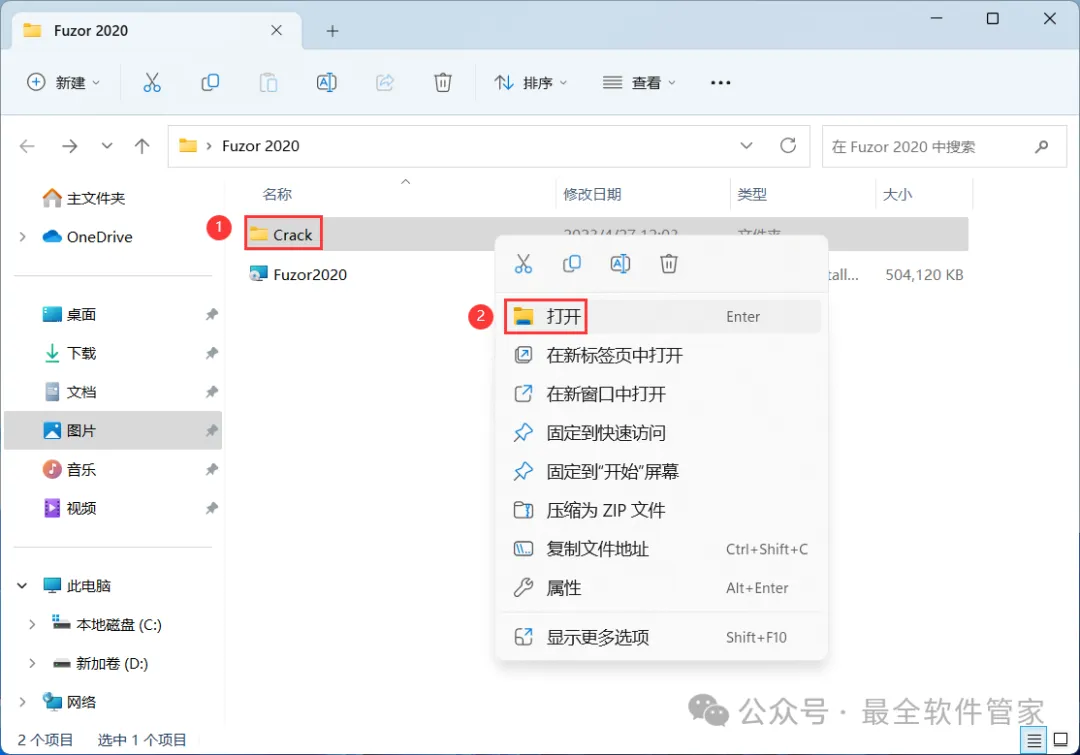Click the Rename icon in the top toolbar
The image size is (1080, 755).
click(326, 83)
